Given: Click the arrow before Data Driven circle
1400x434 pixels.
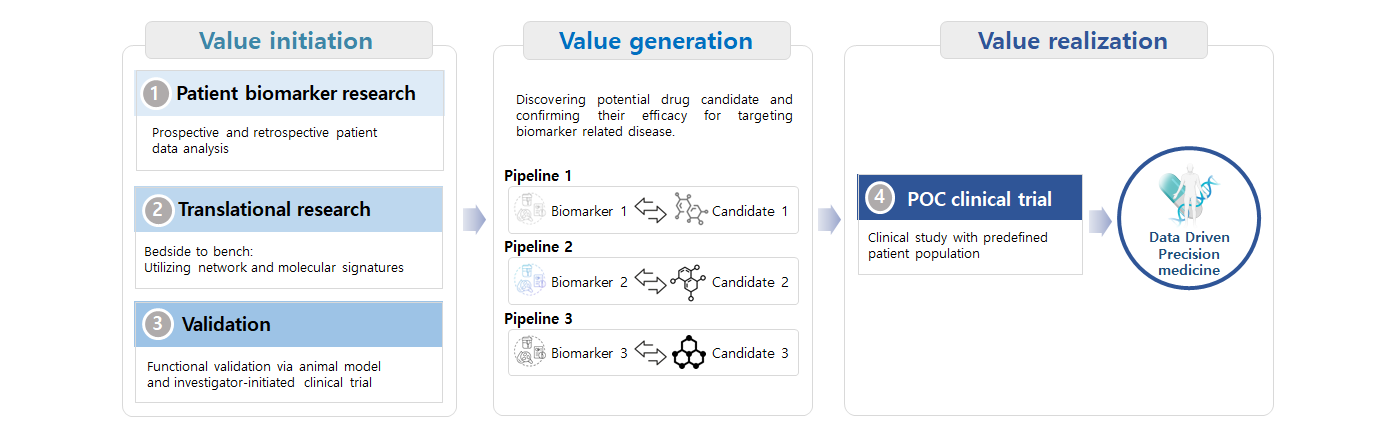Looking at the screenshot, I should pyautogui.click(x=1100, y=220).
